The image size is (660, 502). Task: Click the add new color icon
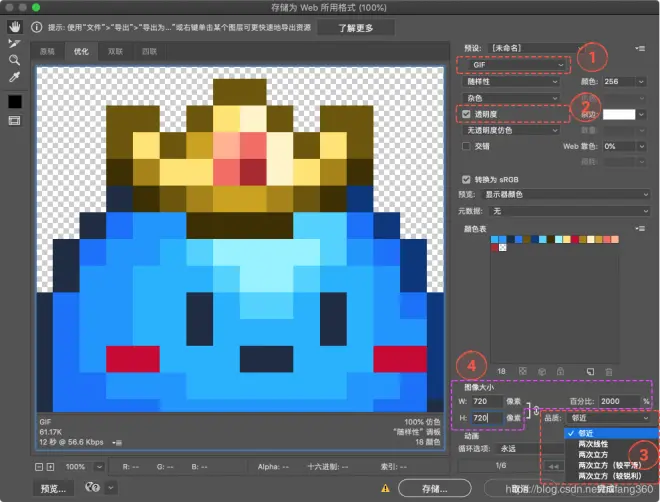click(x=590, y=372)
